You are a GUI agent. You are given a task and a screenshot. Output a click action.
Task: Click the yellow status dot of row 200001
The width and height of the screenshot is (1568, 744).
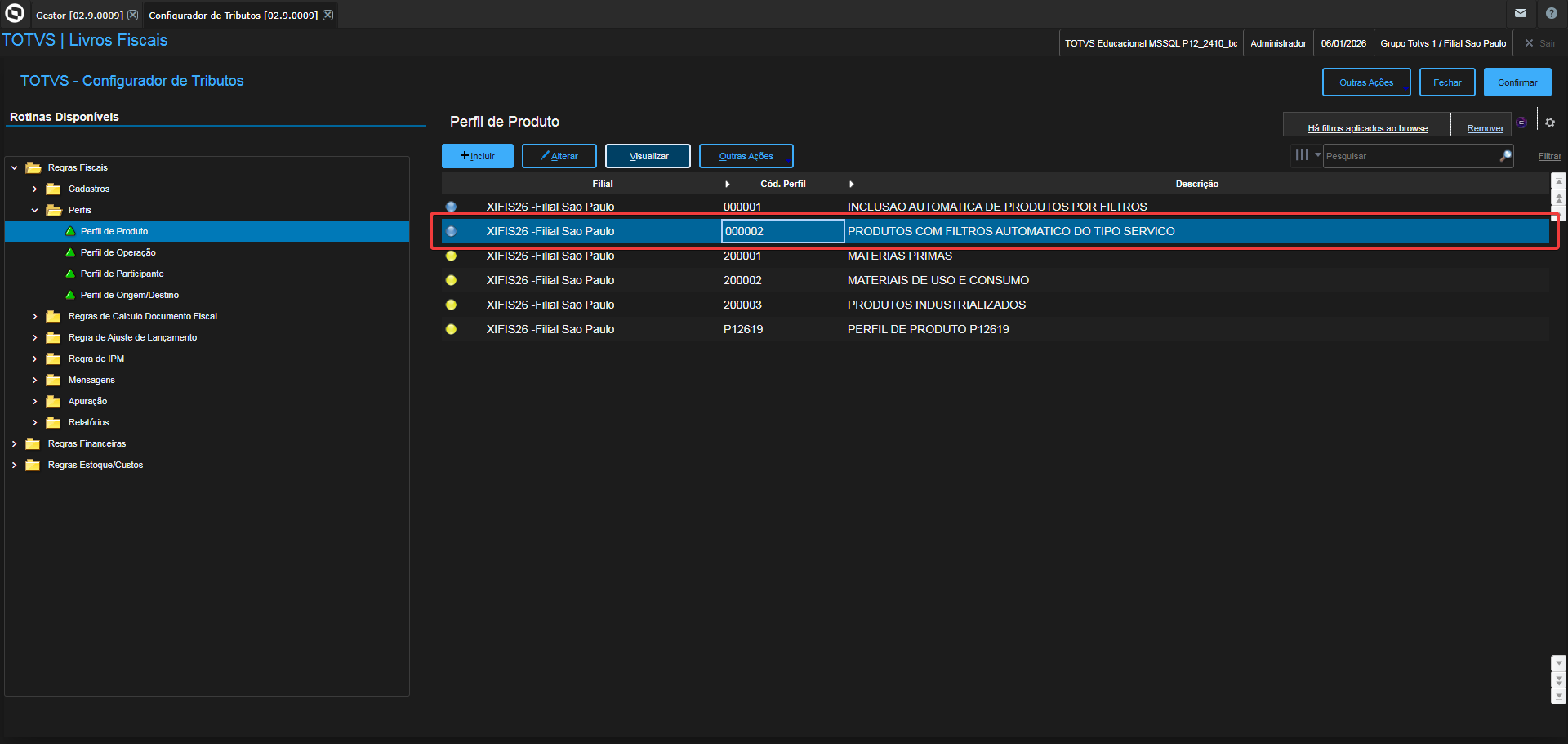point(451,256)
